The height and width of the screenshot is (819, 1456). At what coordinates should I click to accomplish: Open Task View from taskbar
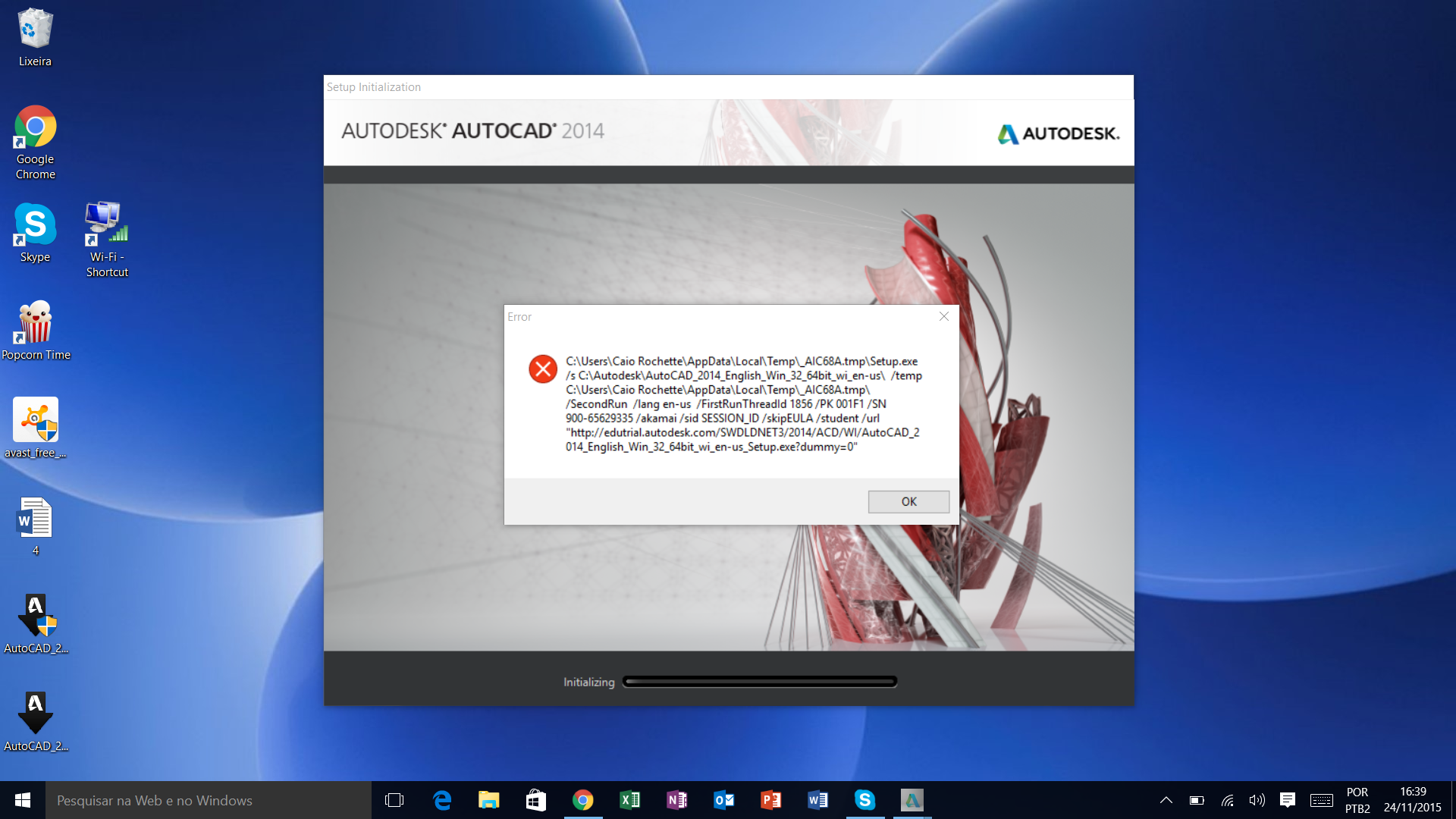394,800
